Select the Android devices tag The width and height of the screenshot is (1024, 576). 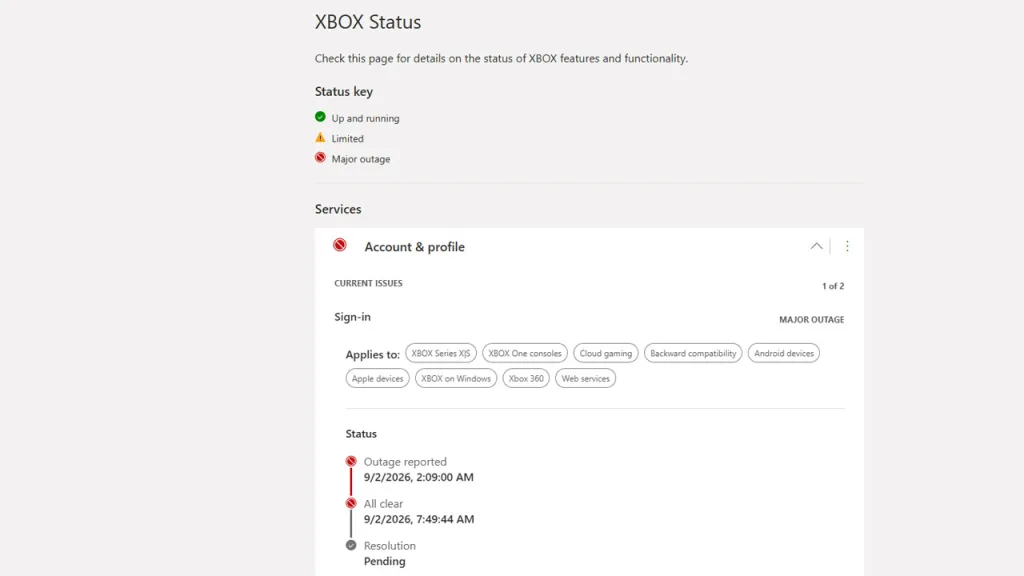point(784,353)
